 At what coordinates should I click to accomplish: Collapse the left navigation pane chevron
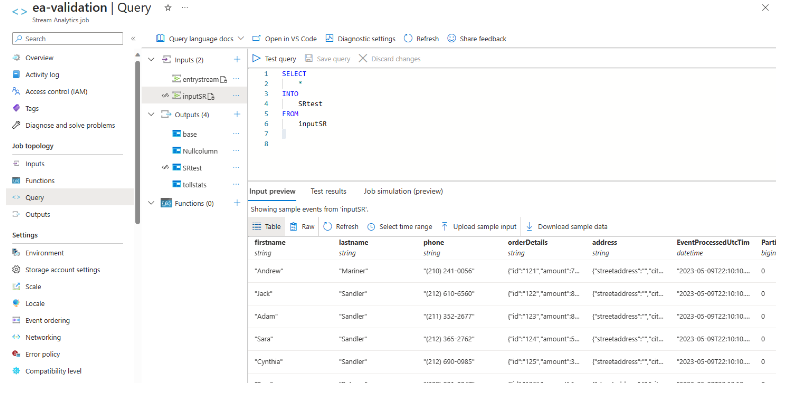[134, 39]
